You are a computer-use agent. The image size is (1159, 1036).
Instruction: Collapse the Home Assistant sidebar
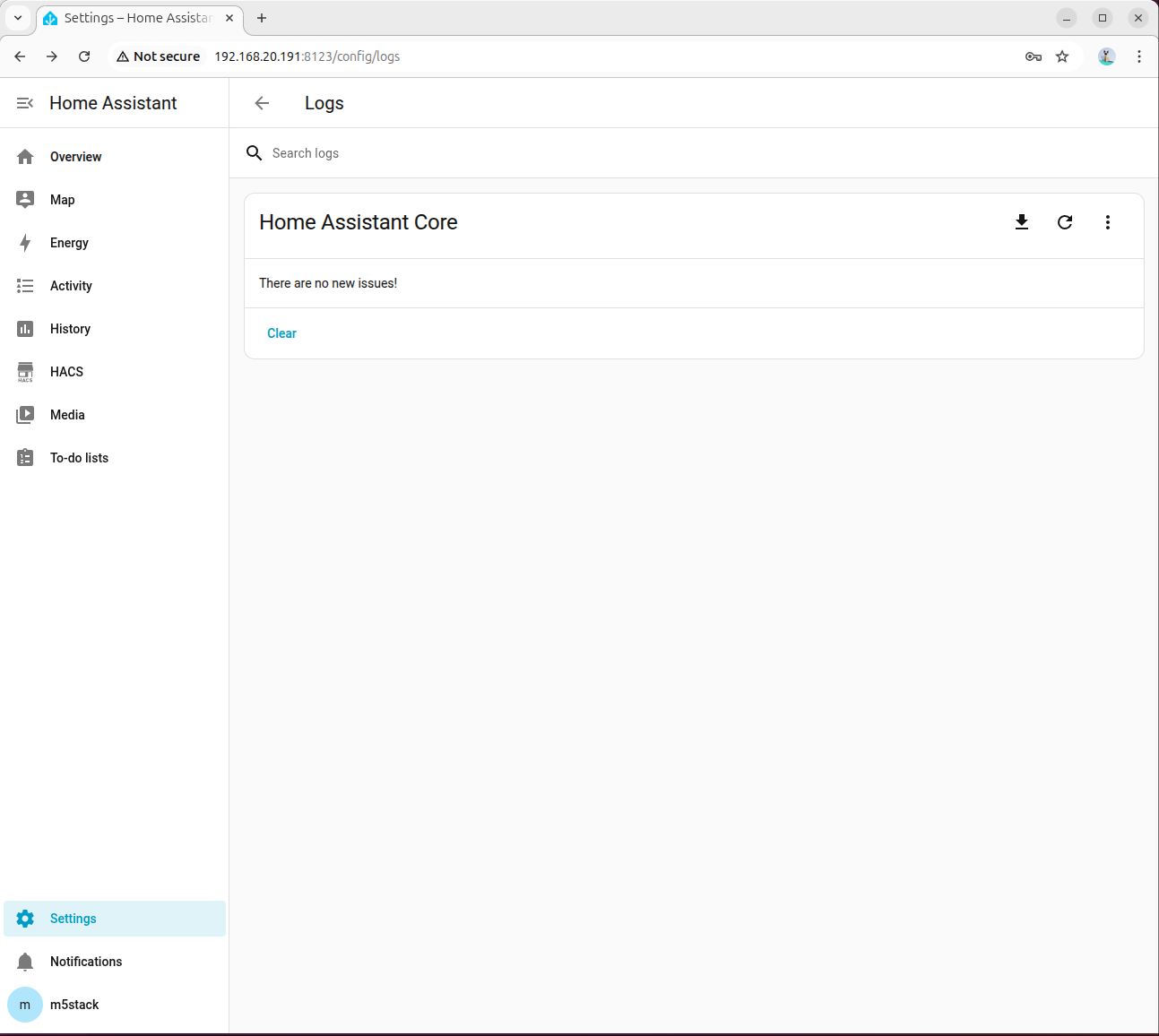[25, 103]
